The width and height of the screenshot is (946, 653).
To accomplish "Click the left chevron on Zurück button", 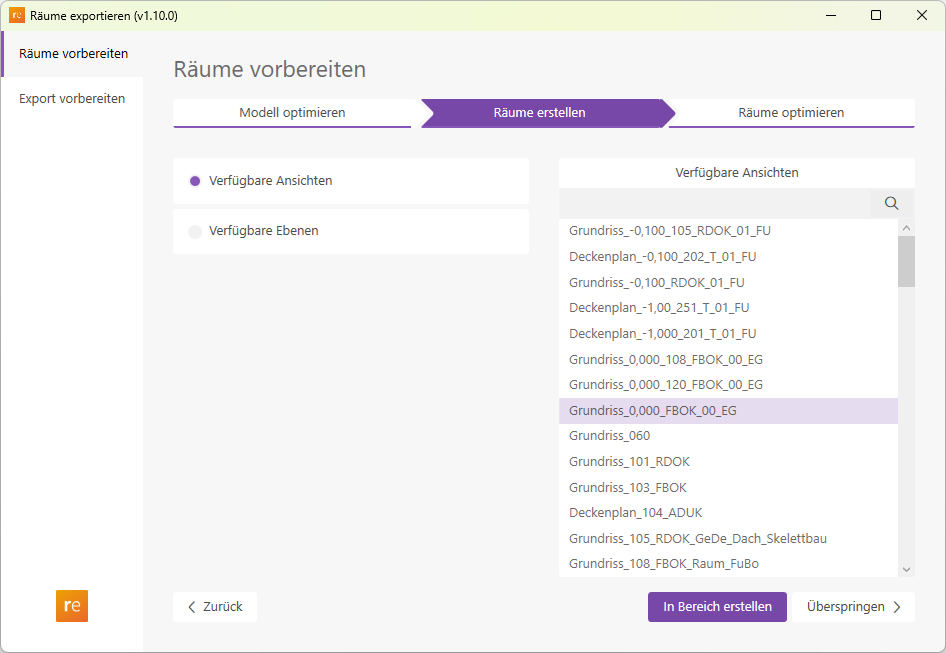I will pos(191,606).
